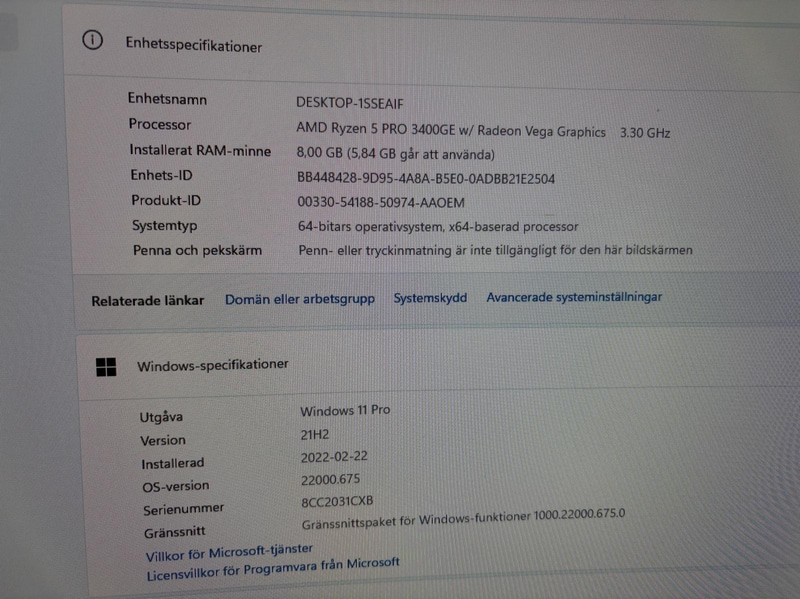The height and width of the screenshot is (599, 800).
Task: Click the Installerad label
Action: coord(172,463)
